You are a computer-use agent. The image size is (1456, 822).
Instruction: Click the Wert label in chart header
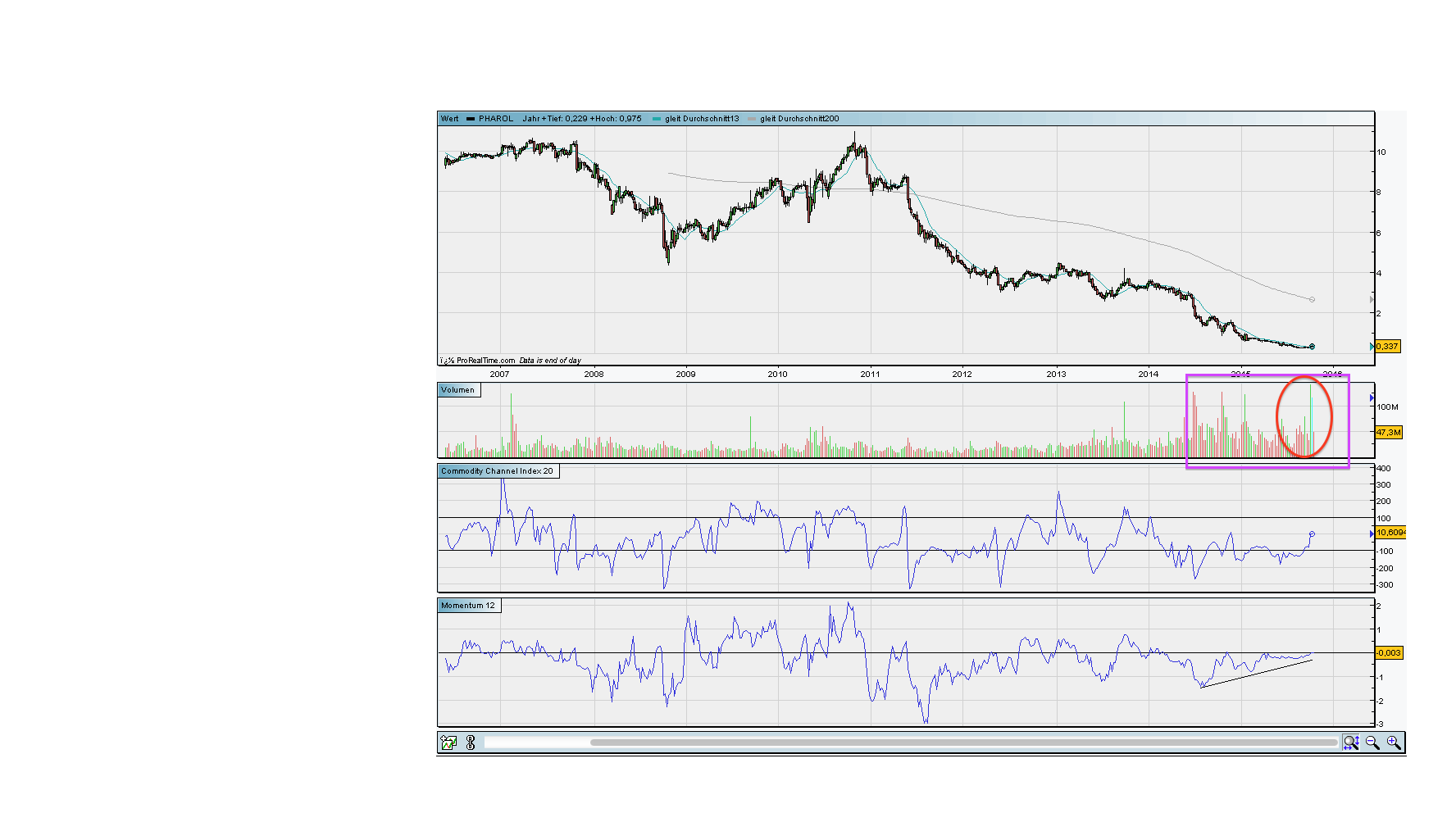point(449,119)
